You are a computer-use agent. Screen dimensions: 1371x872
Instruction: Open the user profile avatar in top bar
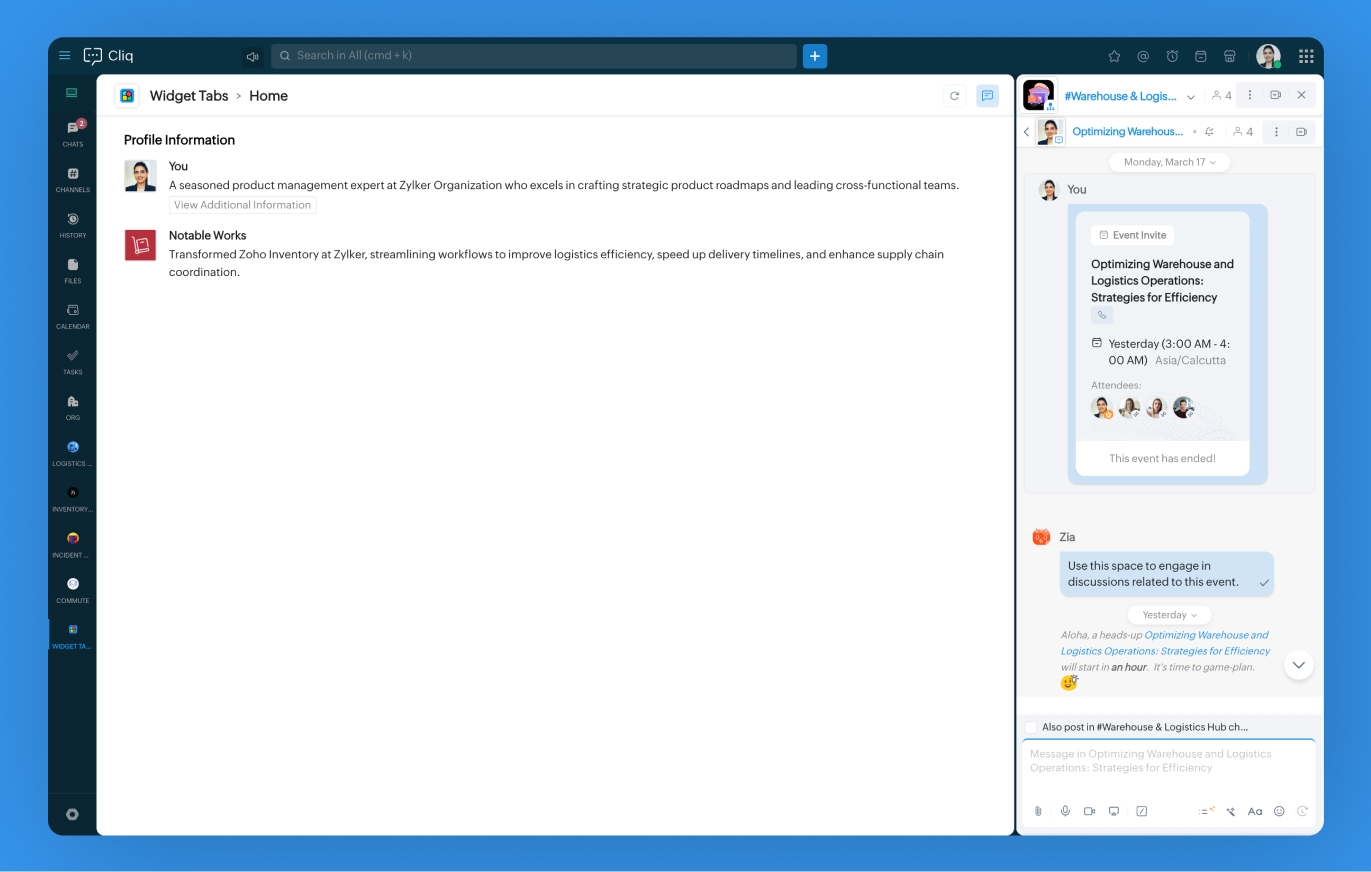(1268, 56)
